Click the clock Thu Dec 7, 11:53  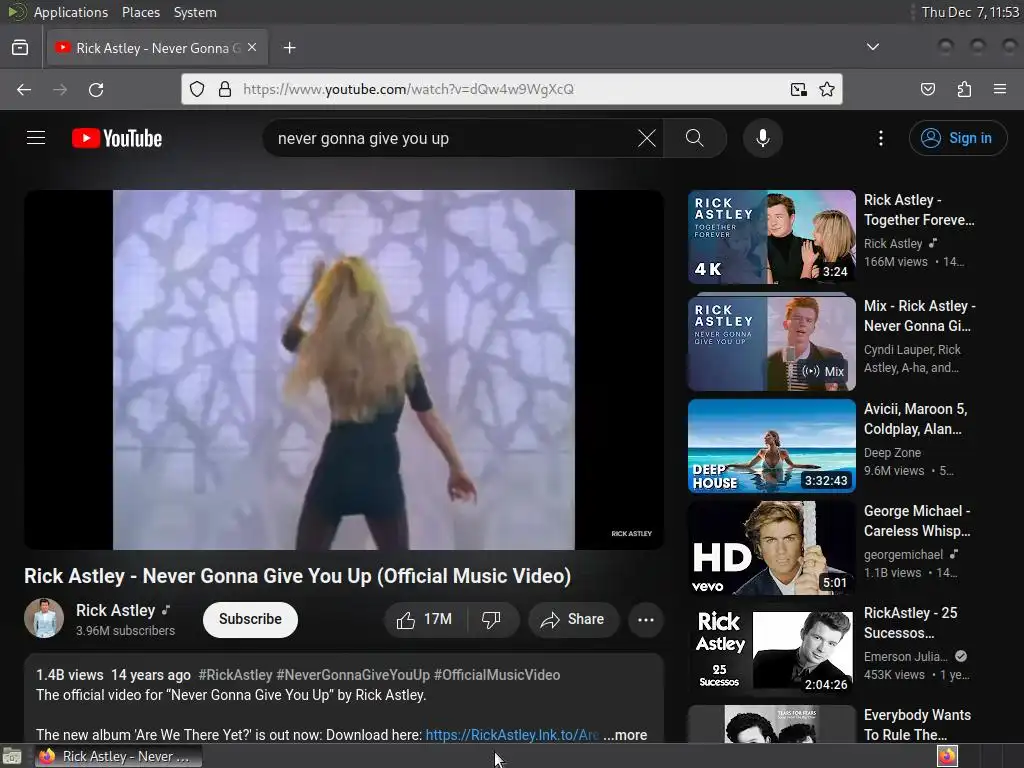pos(970,12)
